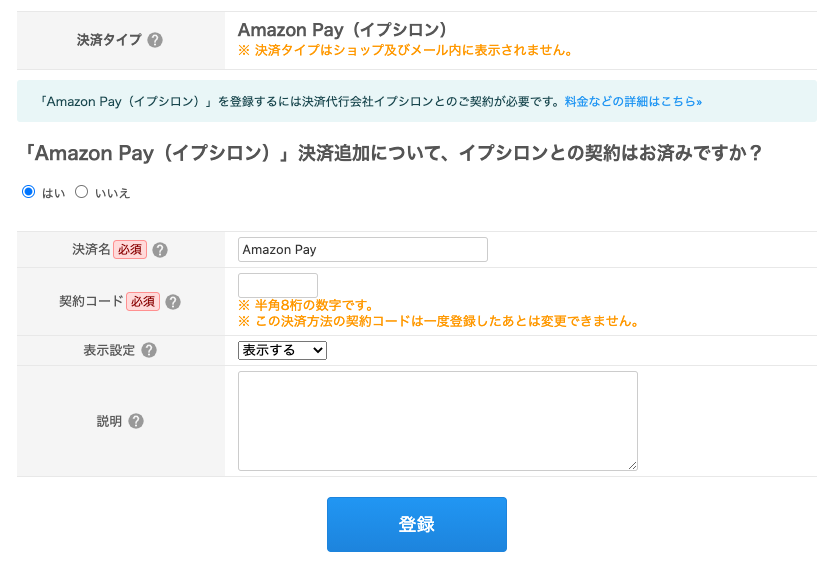Click the arrow on 表示設定 select box
This screenshot has height=566, width=832.
coord(318,350)
